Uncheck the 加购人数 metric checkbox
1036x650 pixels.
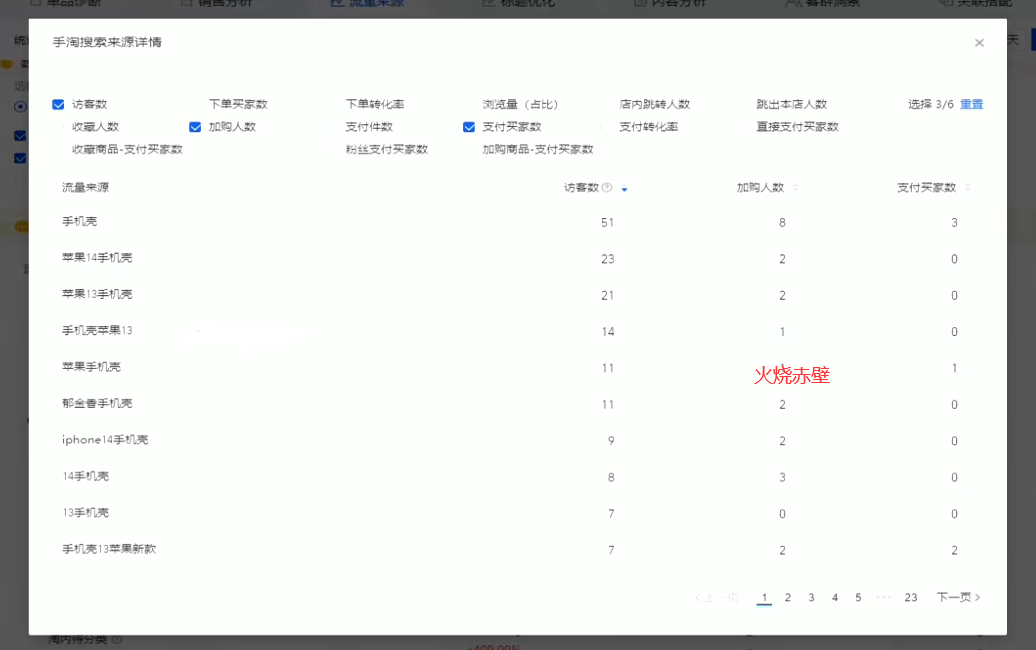point(195,127)
